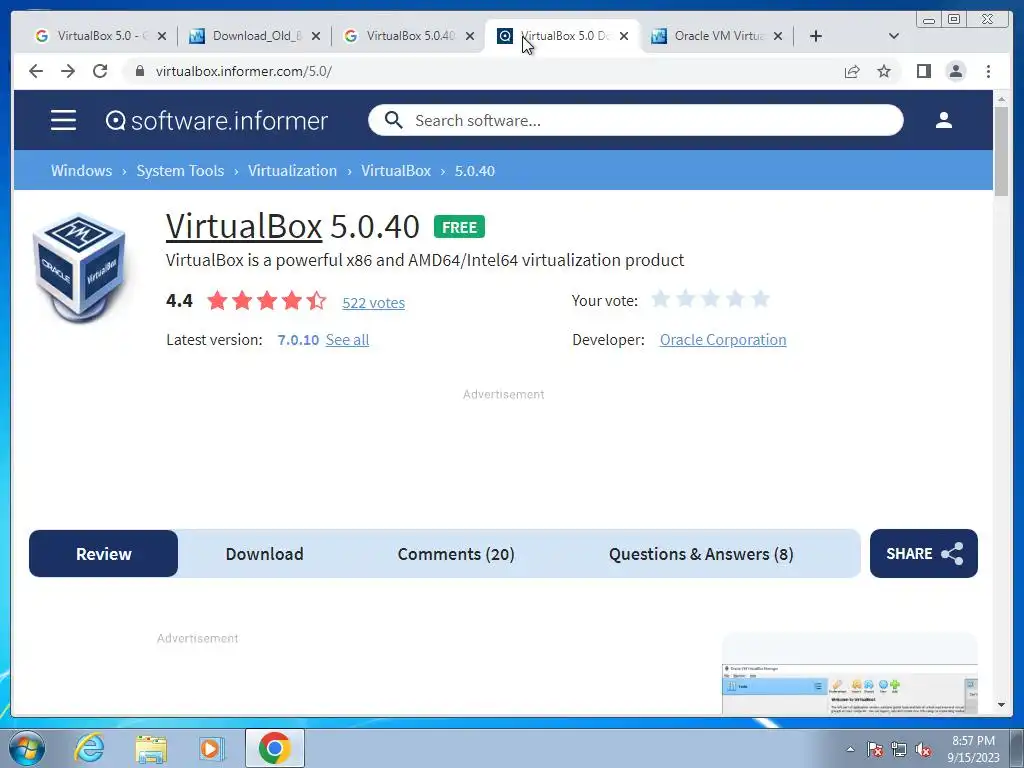Click the 5.0.40 breadcrumb
The width and height of the screenshot is (1024, 768).
coord(475,170)
